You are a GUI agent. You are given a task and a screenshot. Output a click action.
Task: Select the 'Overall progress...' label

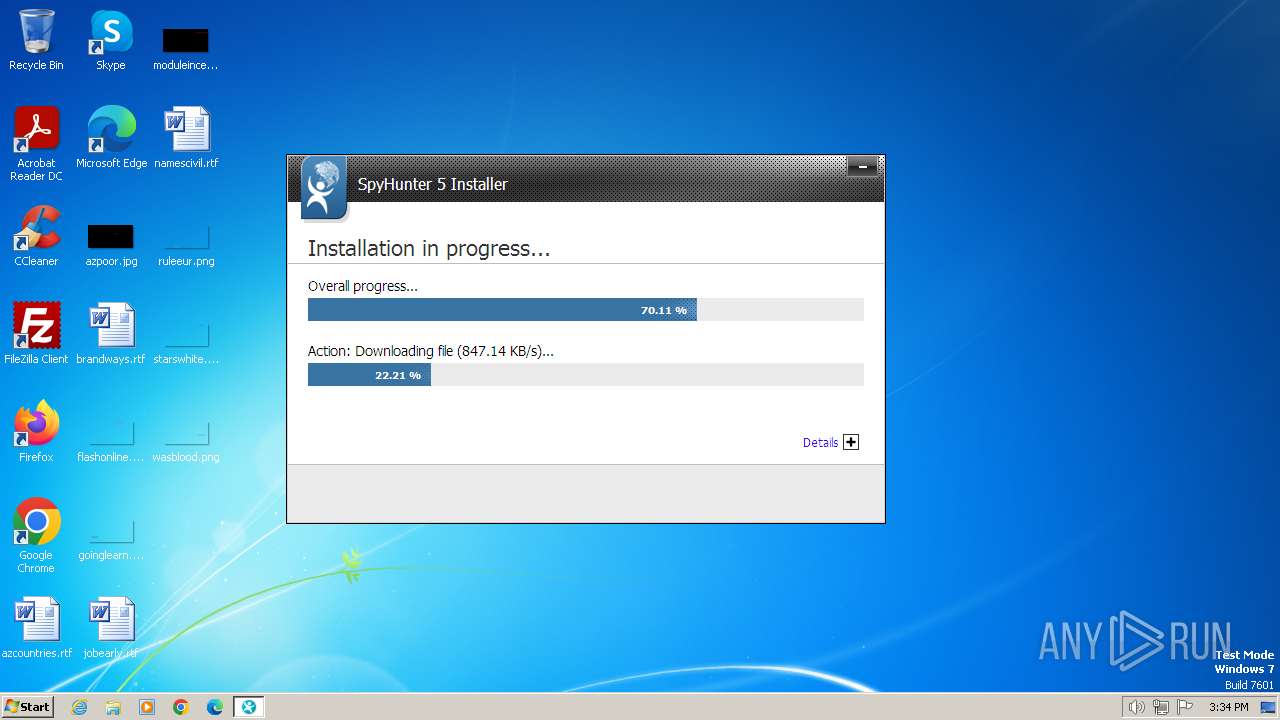(363, 286)
